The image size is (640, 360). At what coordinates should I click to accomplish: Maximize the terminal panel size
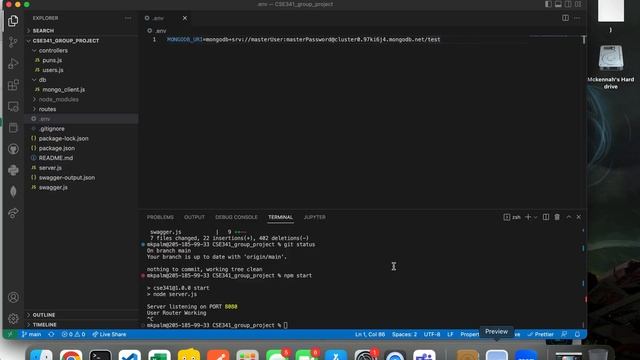click(569, 217)
